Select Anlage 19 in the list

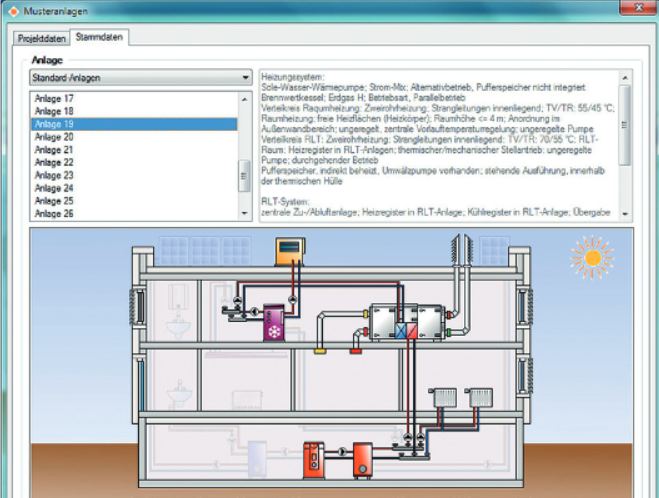pos(134,124)
